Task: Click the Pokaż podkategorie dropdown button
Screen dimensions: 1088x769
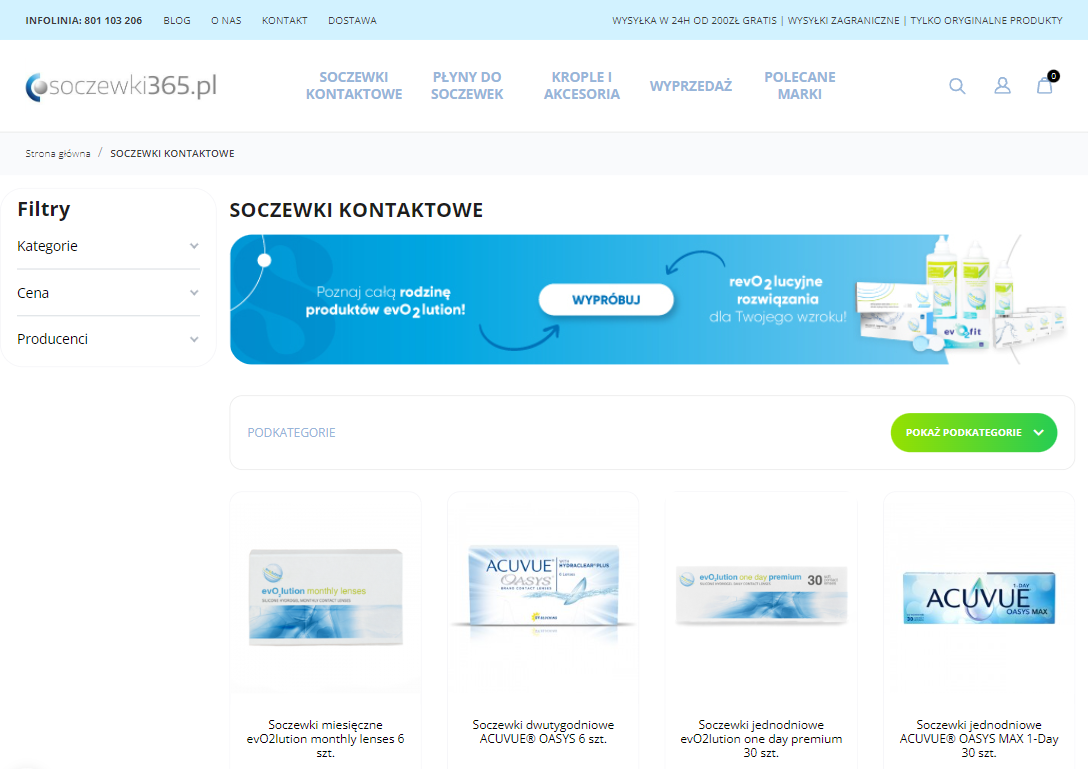Action: point(974,432)
